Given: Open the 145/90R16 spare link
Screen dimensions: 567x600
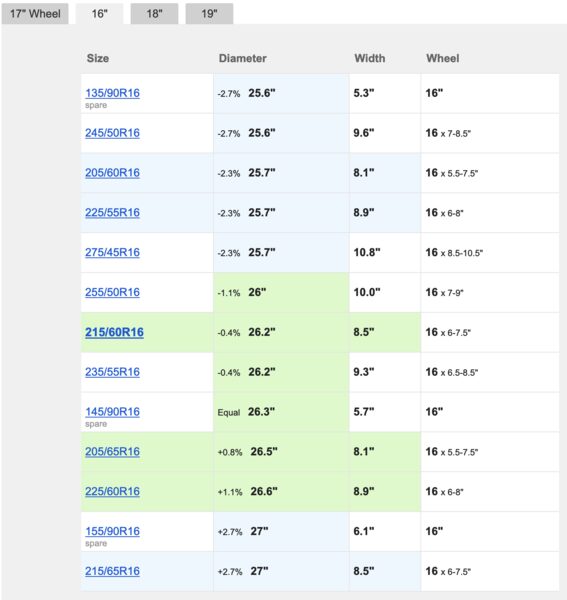Looking at the screenshot, I should click(x=112, y=412).
